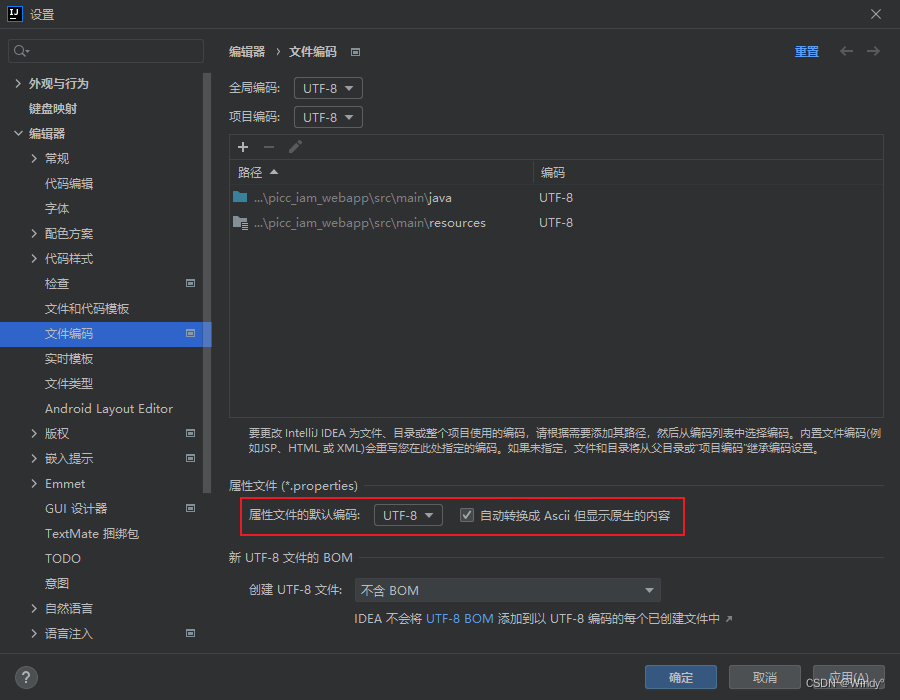Select the src\main\resources path row
900x700 pixels.
556,223
